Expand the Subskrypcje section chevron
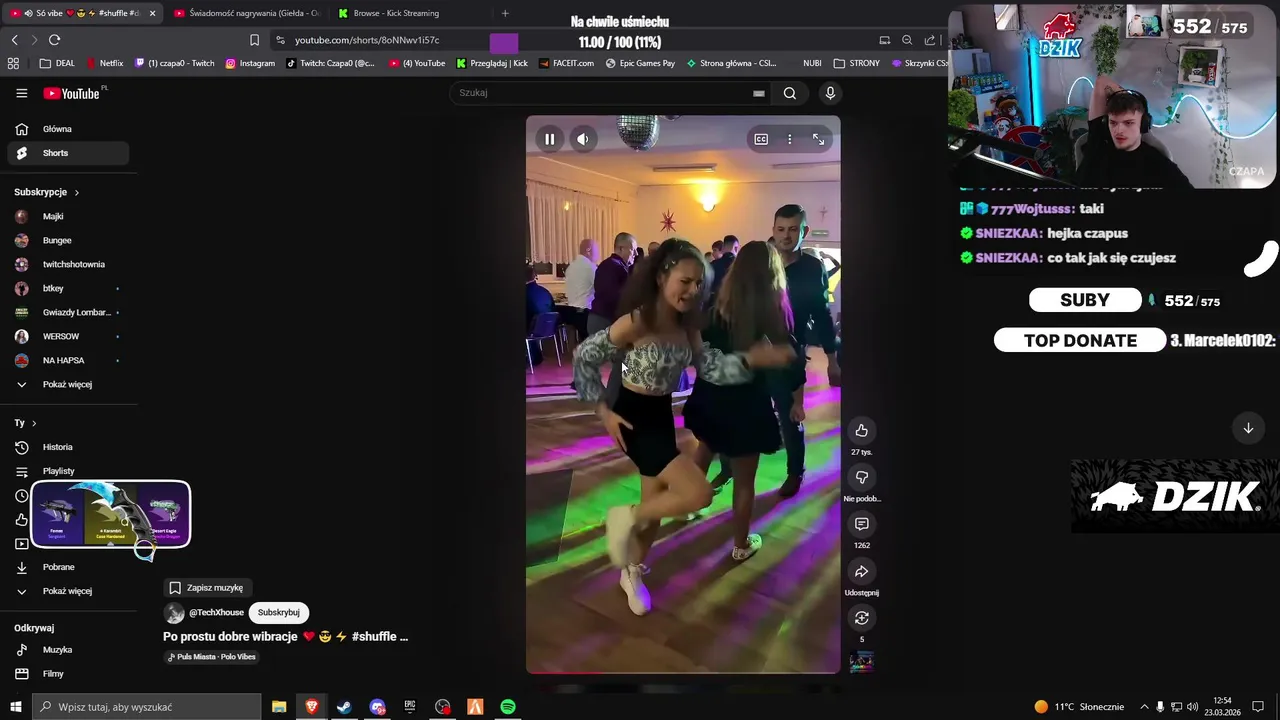 point(76,192)
